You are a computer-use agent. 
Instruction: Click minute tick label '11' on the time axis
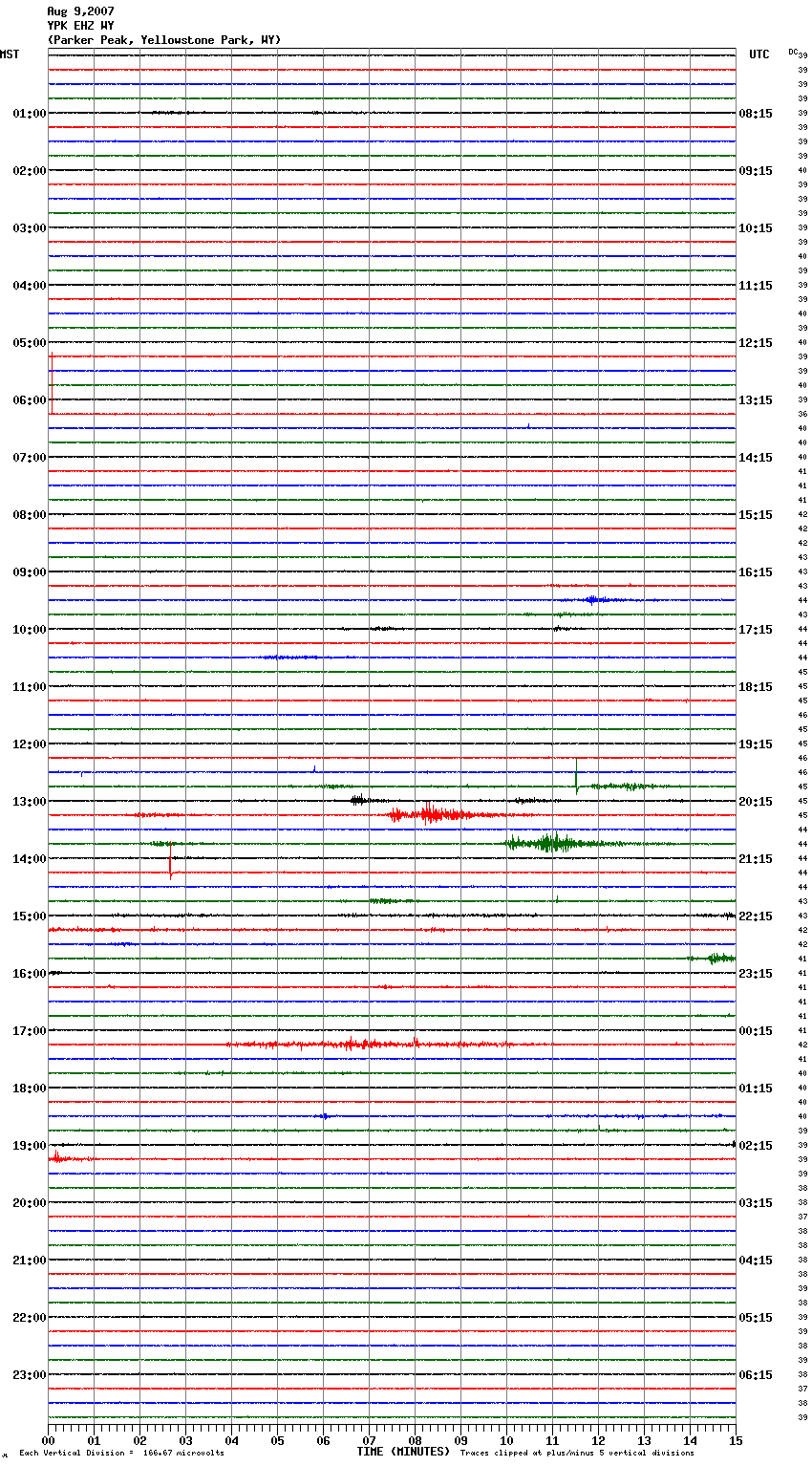[552, 1440]
